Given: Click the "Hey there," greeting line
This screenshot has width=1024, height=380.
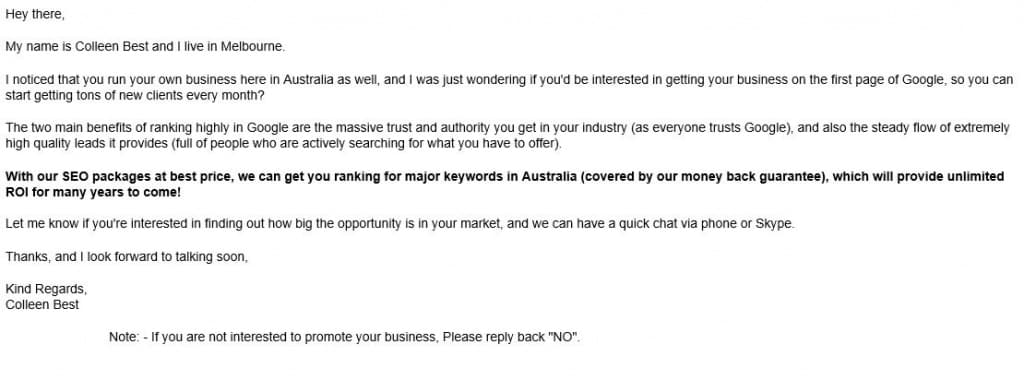Looking at the screenshot, I should (x=35, y=14).
